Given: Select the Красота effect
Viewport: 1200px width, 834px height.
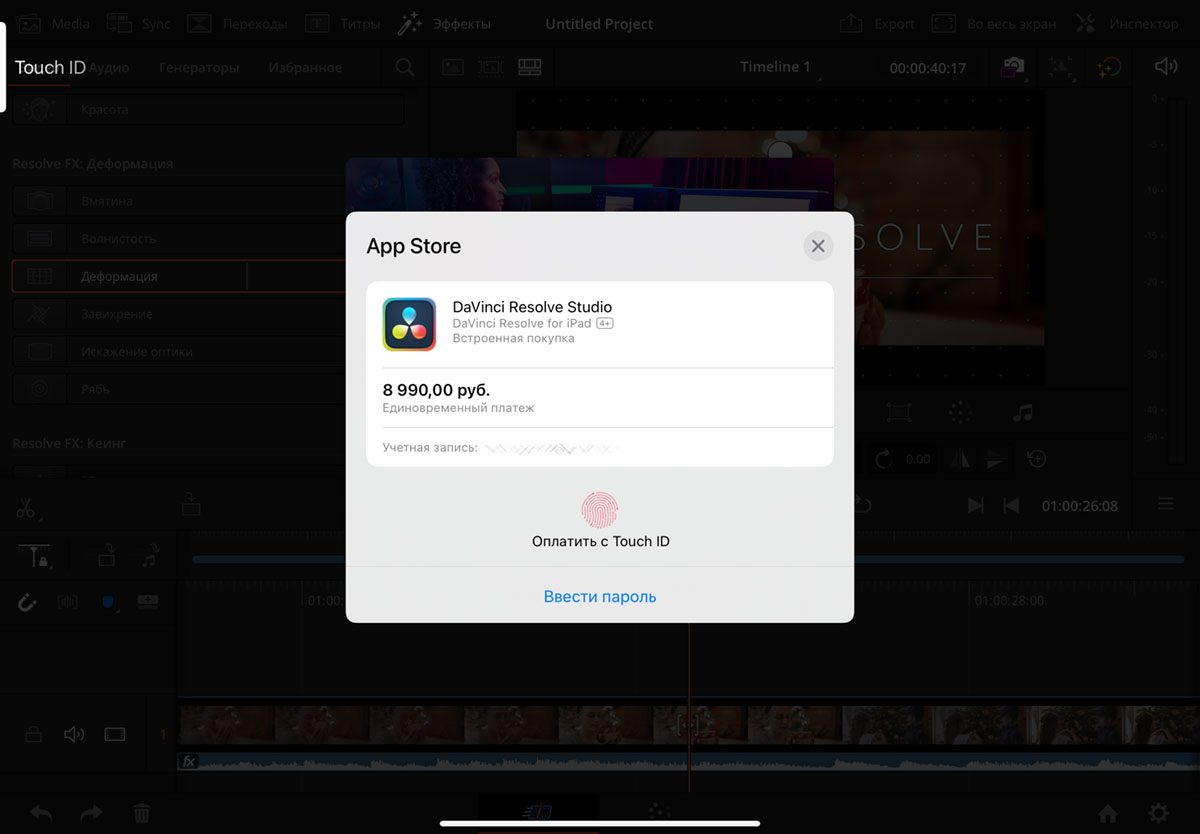Looking at the screenshot, I should [208, 109].
